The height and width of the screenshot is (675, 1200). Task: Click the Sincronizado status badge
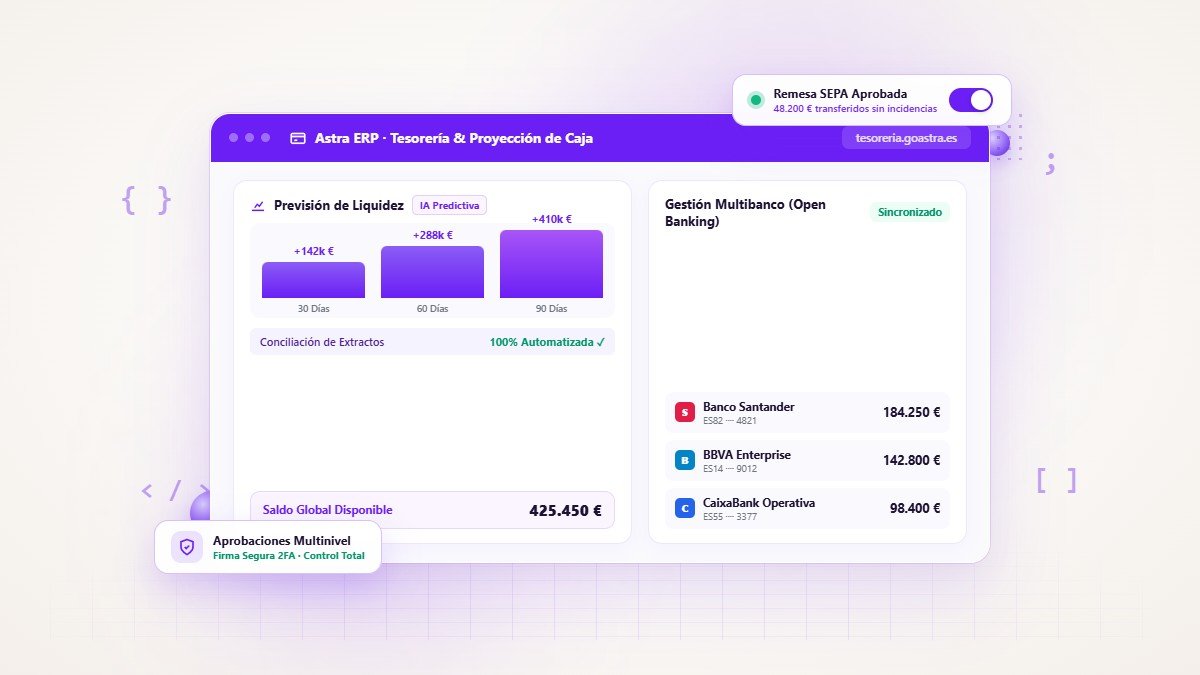(910, 212)
